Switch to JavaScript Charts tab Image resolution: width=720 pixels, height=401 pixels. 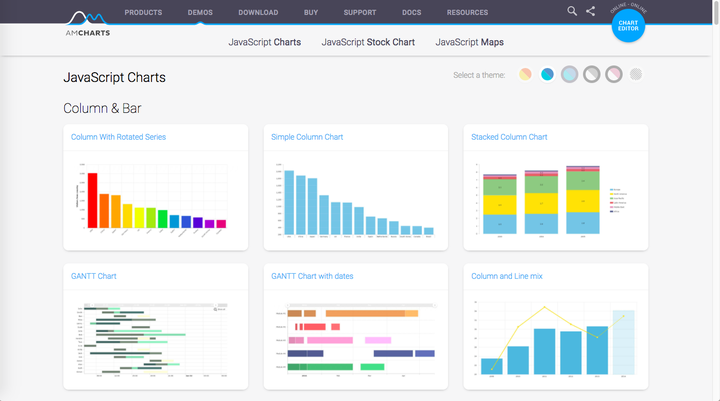coord(265,42)
